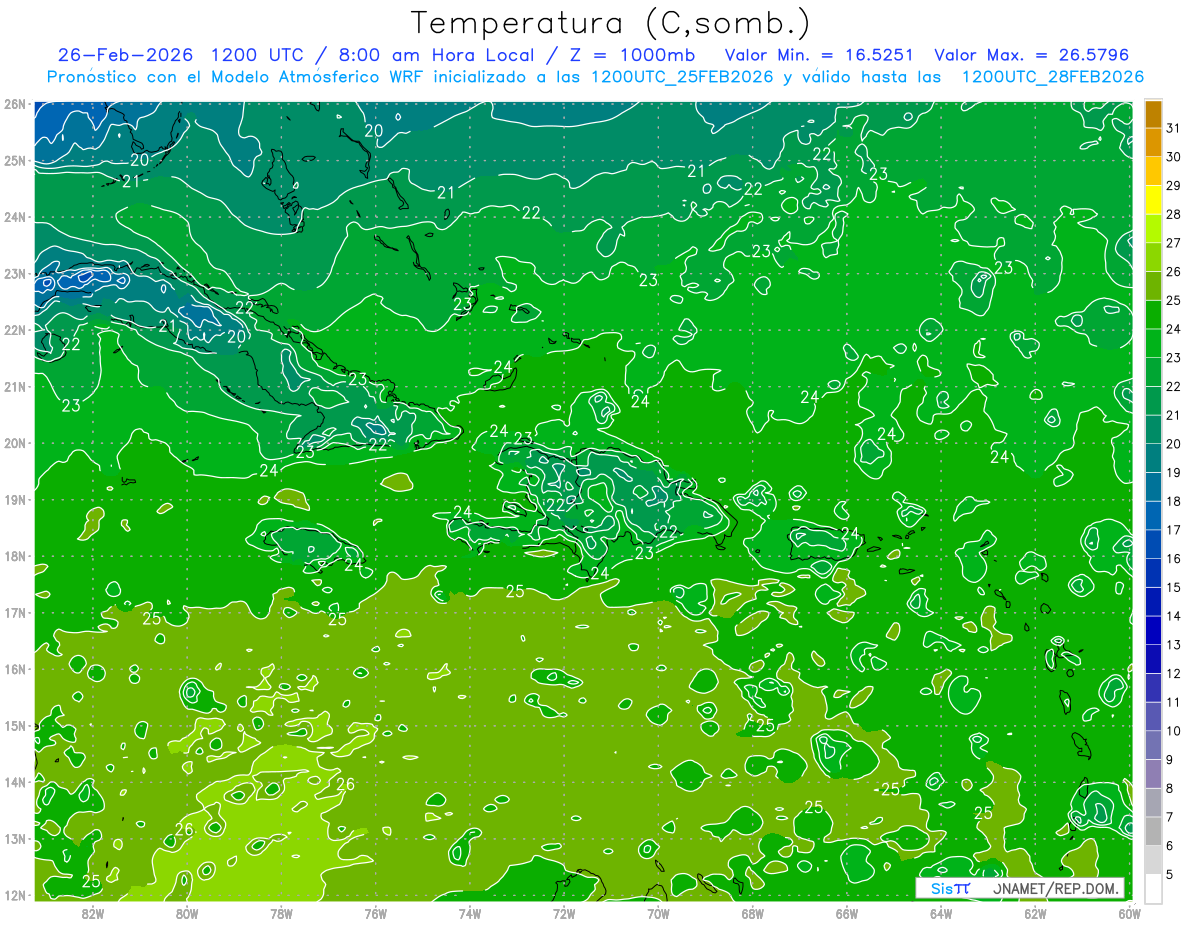Click the title "Temperatura (C,somb.)"

click(611, 24)
